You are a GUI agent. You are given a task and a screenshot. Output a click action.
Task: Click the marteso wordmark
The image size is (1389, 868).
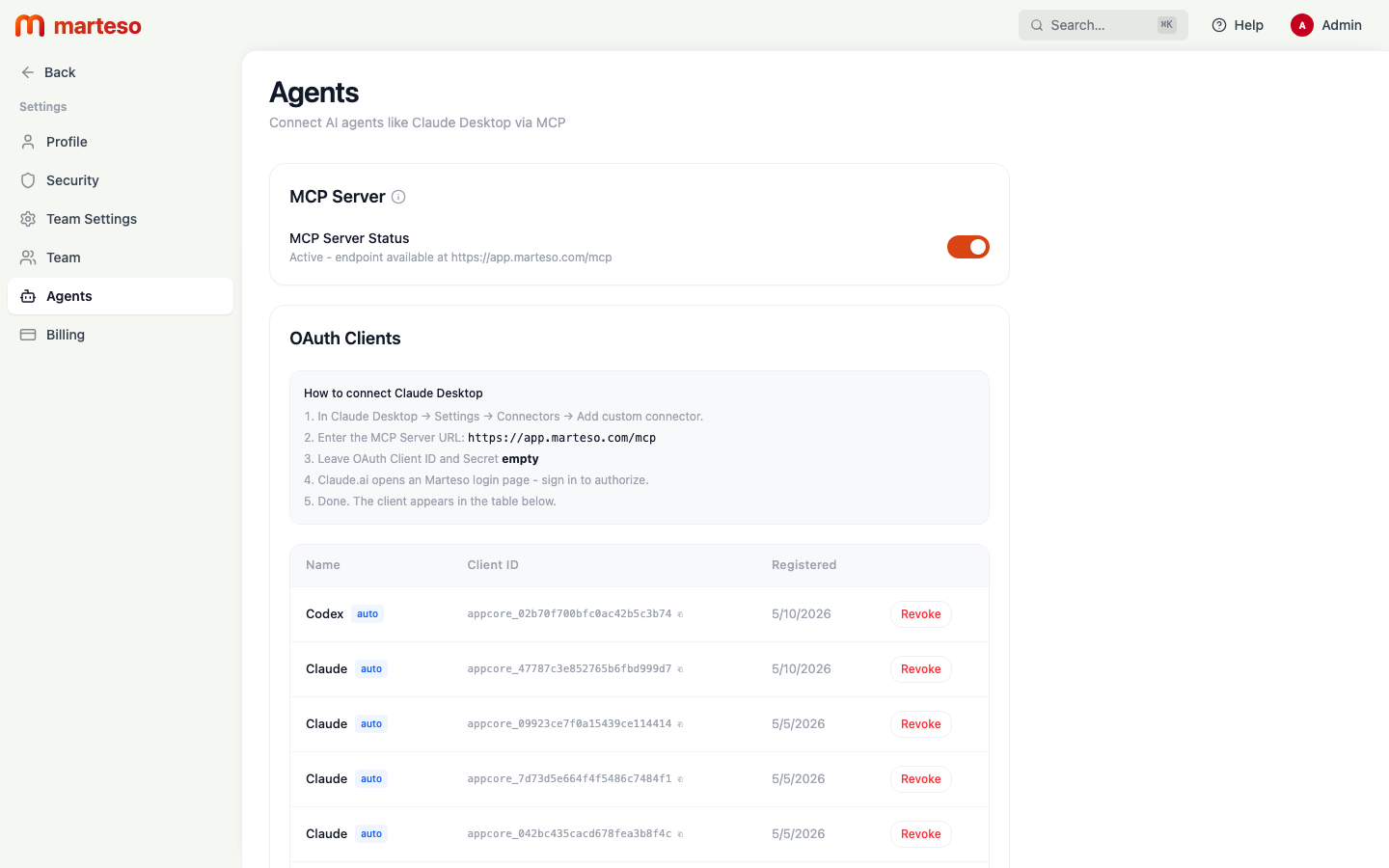pos(97,26)
